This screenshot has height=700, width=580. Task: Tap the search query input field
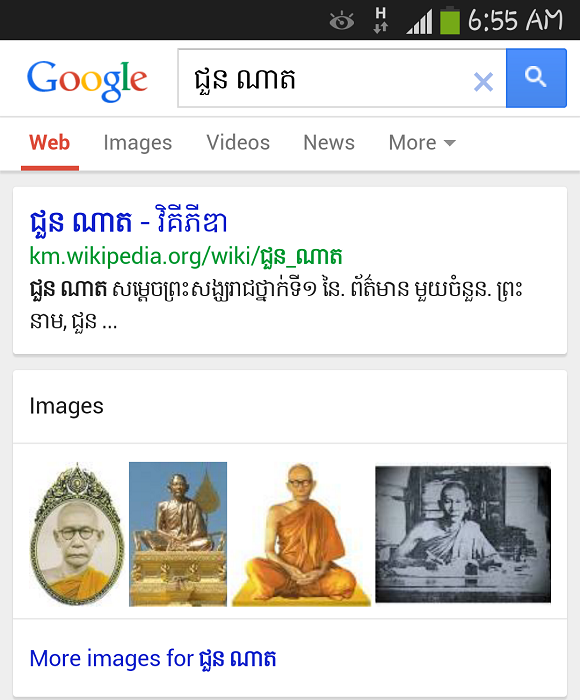pyautogui.click(x=324, y=79)
